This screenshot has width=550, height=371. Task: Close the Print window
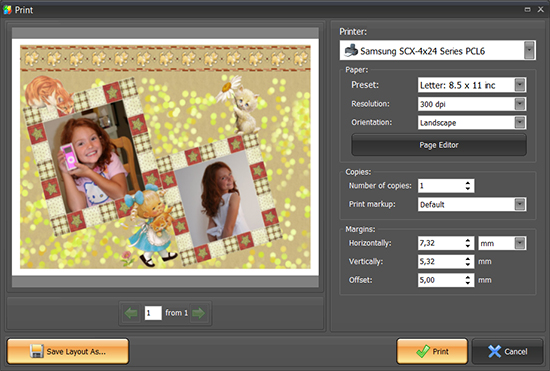point(541,9)
